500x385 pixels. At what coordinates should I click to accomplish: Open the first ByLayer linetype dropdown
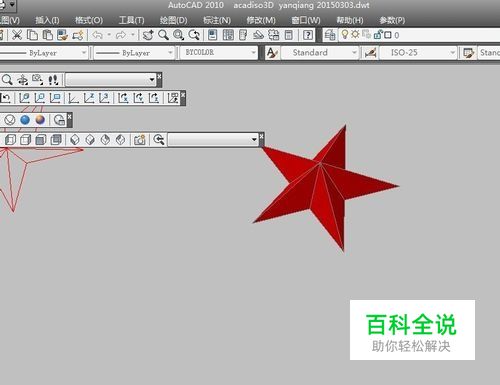point(43,53)
